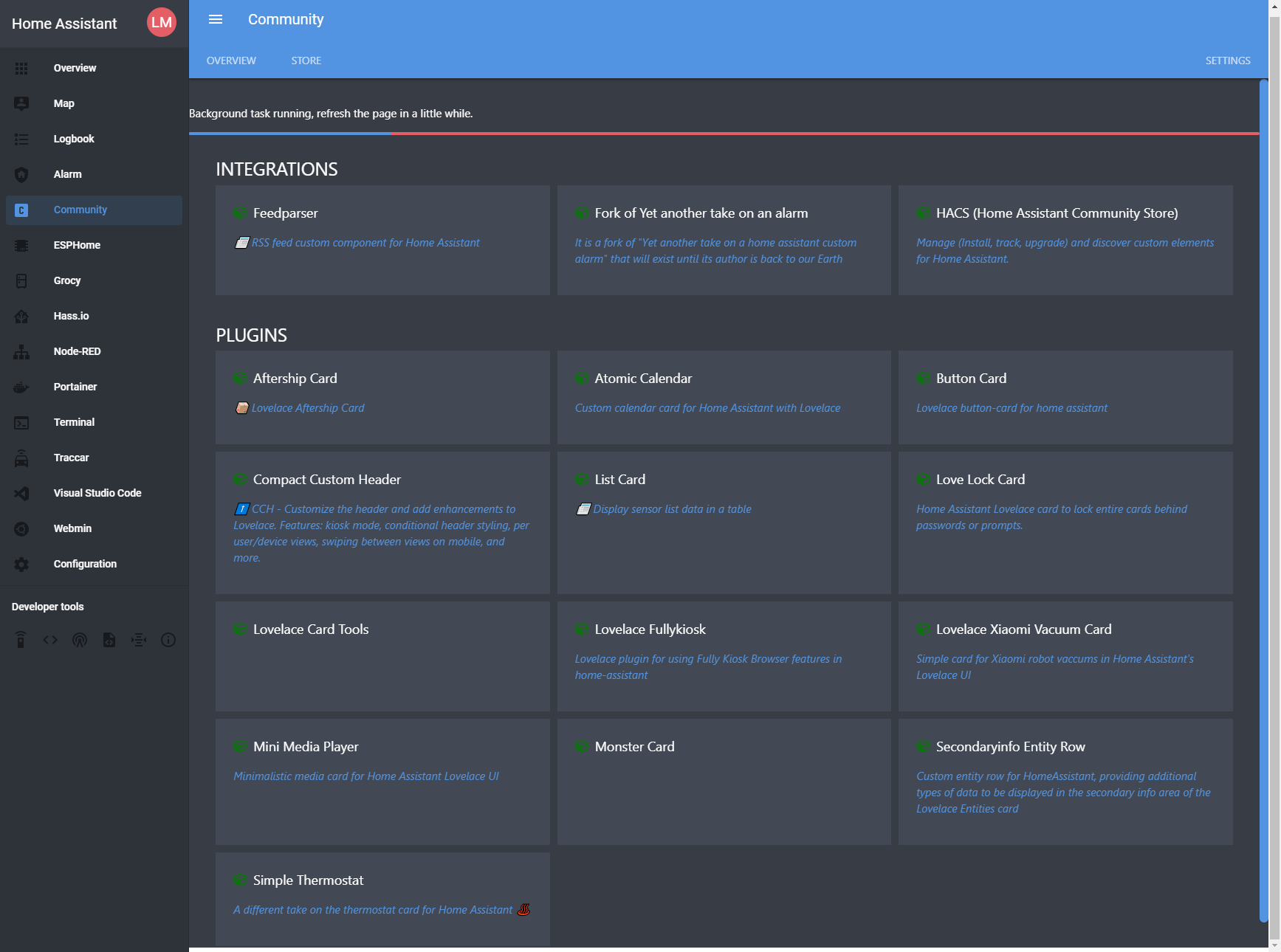Open the sidebar hamburger menu
The height and width of the screenshot is (952, 1281).
coord(216,19)
